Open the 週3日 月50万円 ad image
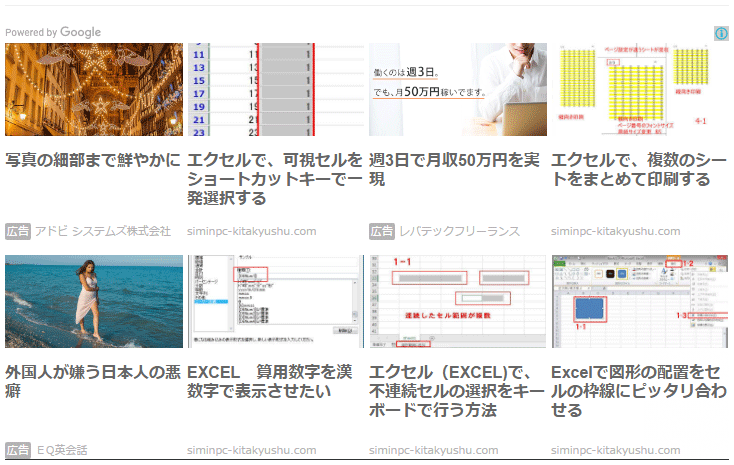The height and width of the screenshot is (465, 734). [x=458, y=89]
